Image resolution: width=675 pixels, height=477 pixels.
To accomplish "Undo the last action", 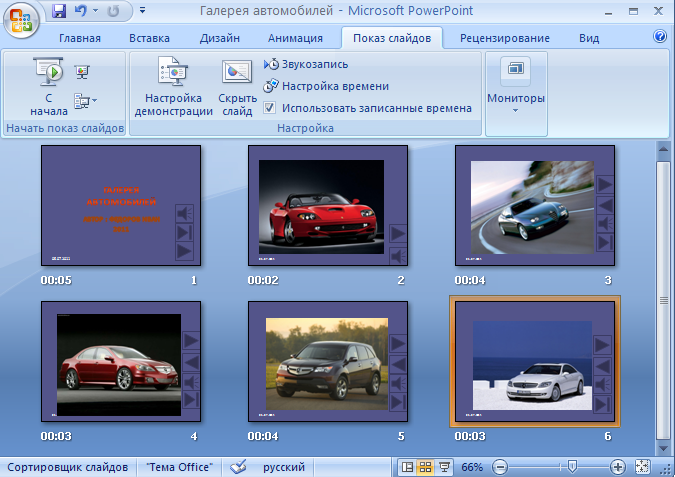I will point(81,12).
